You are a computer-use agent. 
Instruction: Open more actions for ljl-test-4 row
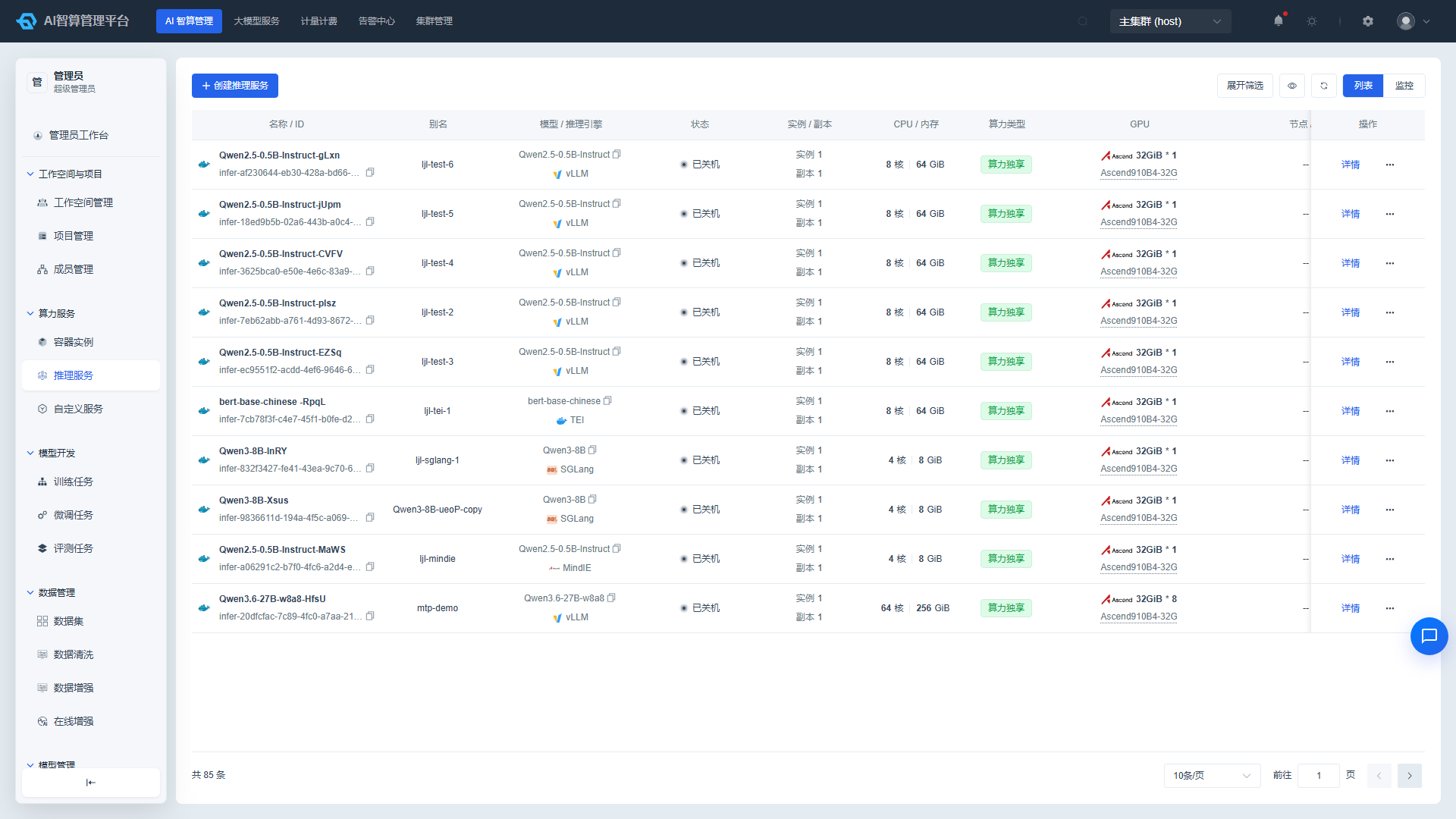click(x=1390, y=263)
